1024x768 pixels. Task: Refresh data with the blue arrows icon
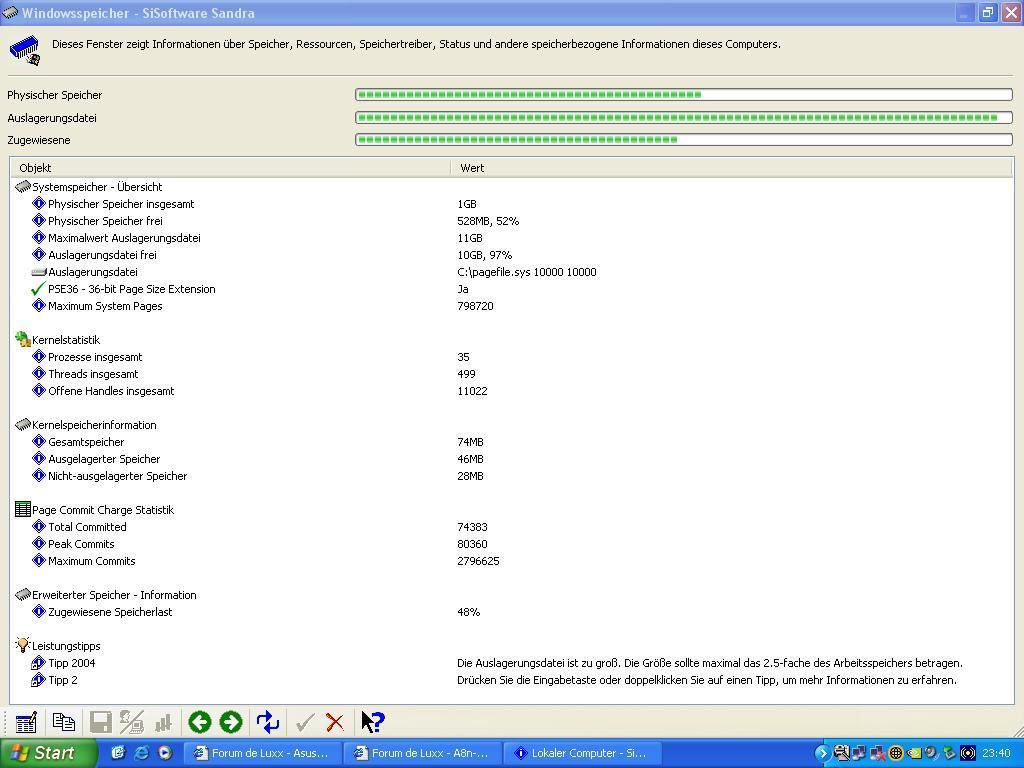click(268, 722)
